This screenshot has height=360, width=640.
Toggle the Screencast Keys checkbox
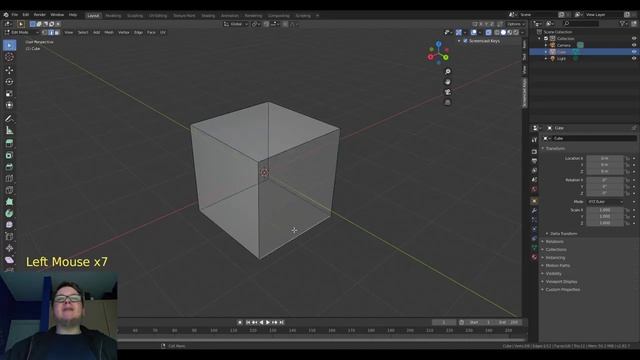coord(465,41)
